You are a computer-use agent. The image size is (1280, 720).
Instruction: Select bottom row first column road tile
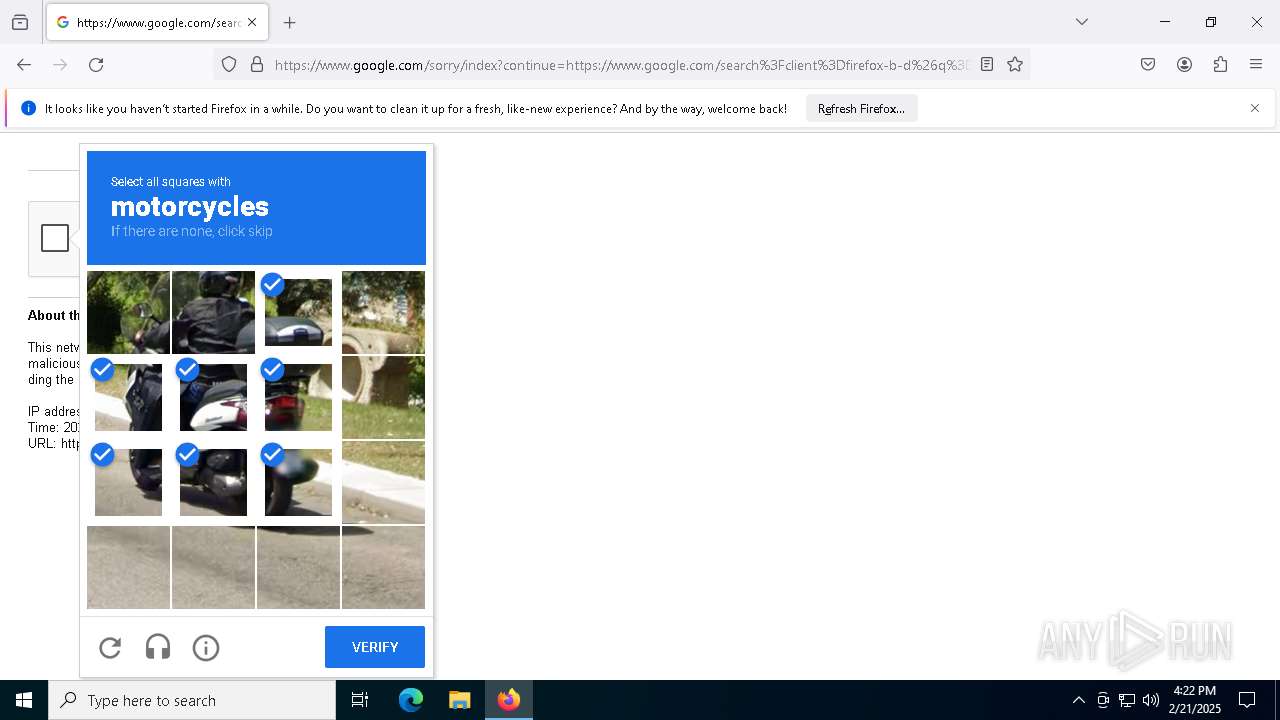click(128, 567)
